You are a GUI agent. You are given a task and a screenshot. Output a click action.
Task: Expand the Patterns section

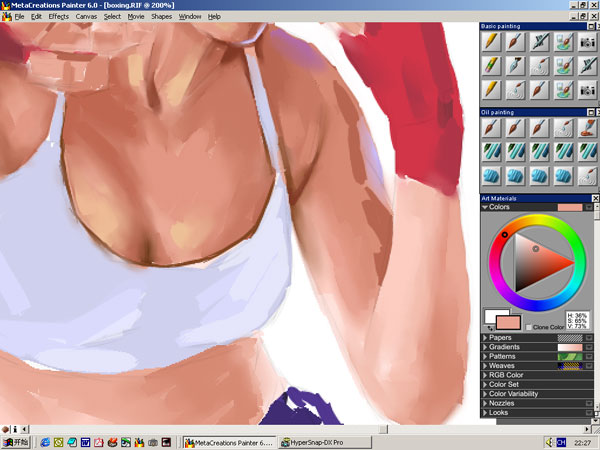click(x=485, y=356)
